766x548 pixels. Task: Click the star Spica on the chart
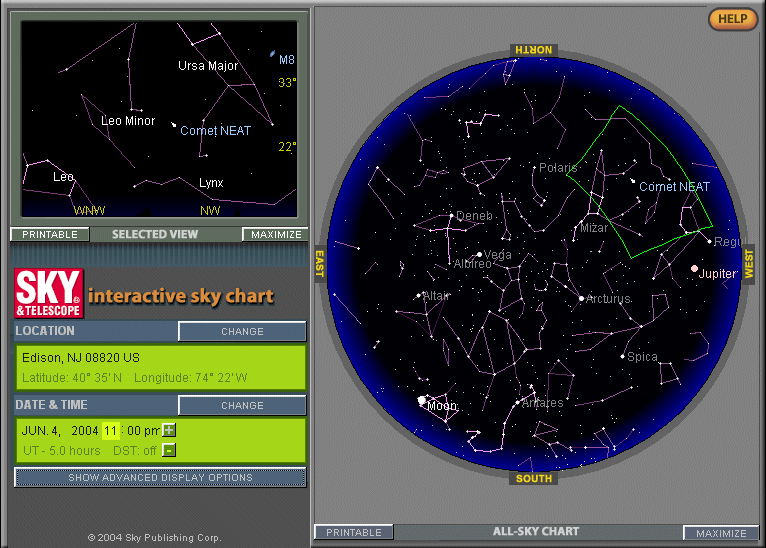622,357
